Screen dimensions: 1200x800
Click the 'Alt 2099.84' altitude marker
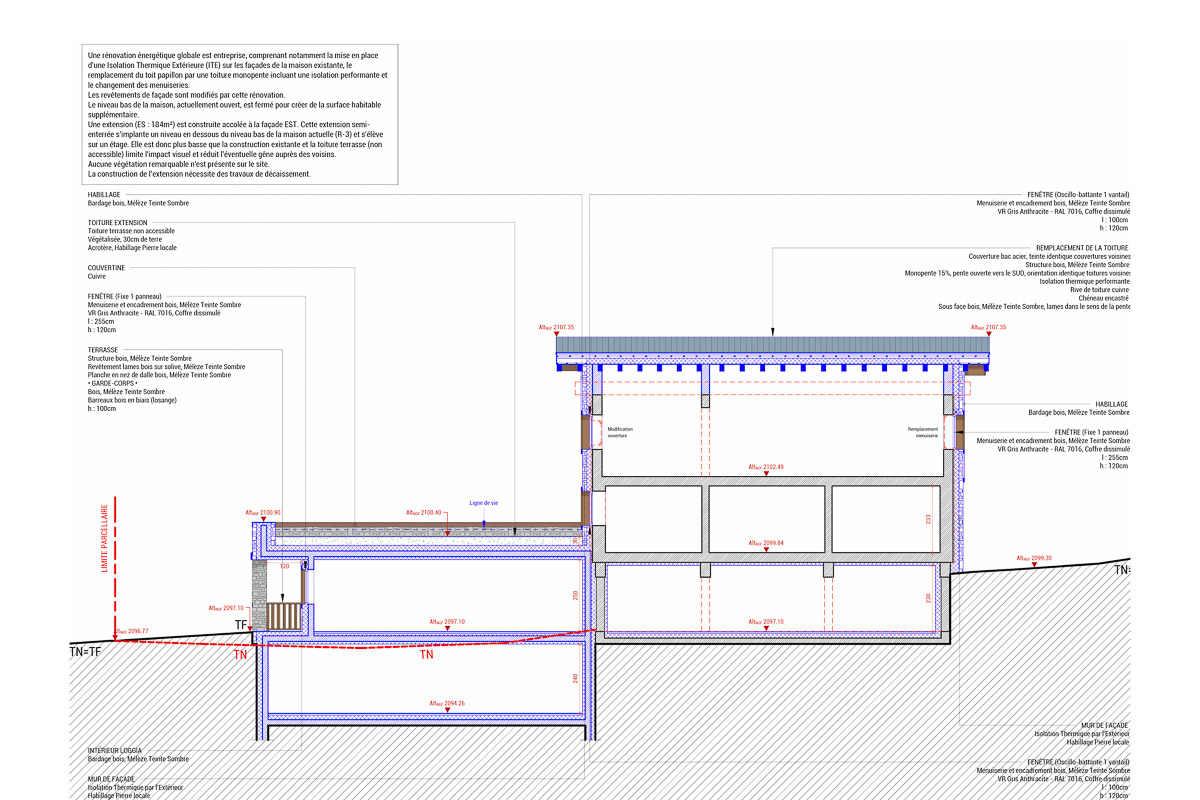pos(766,543)
